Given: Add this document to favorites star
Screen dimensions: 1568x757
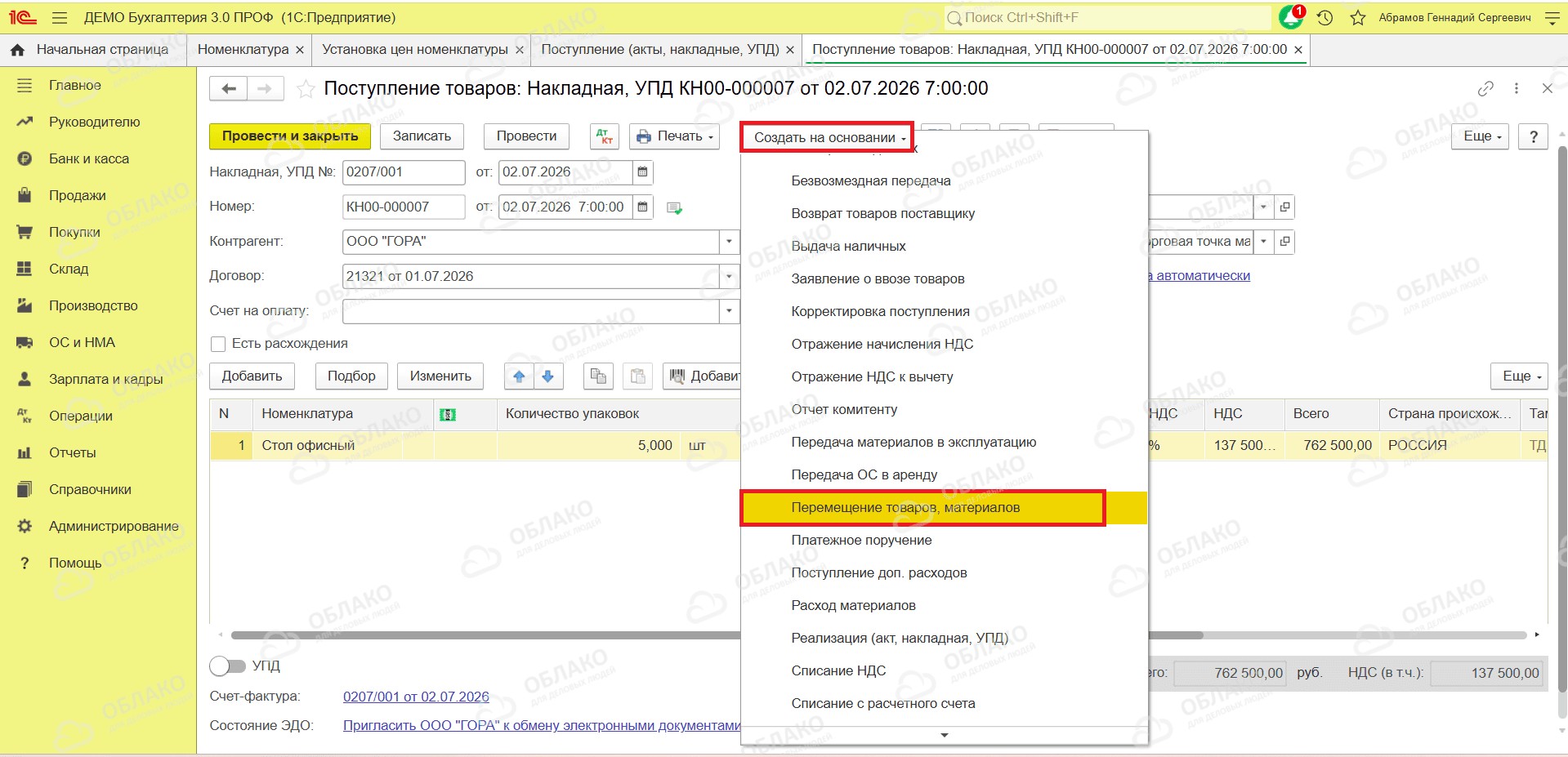Looking at the screenshot, I should pyautogui.click(x=306, y=89).
